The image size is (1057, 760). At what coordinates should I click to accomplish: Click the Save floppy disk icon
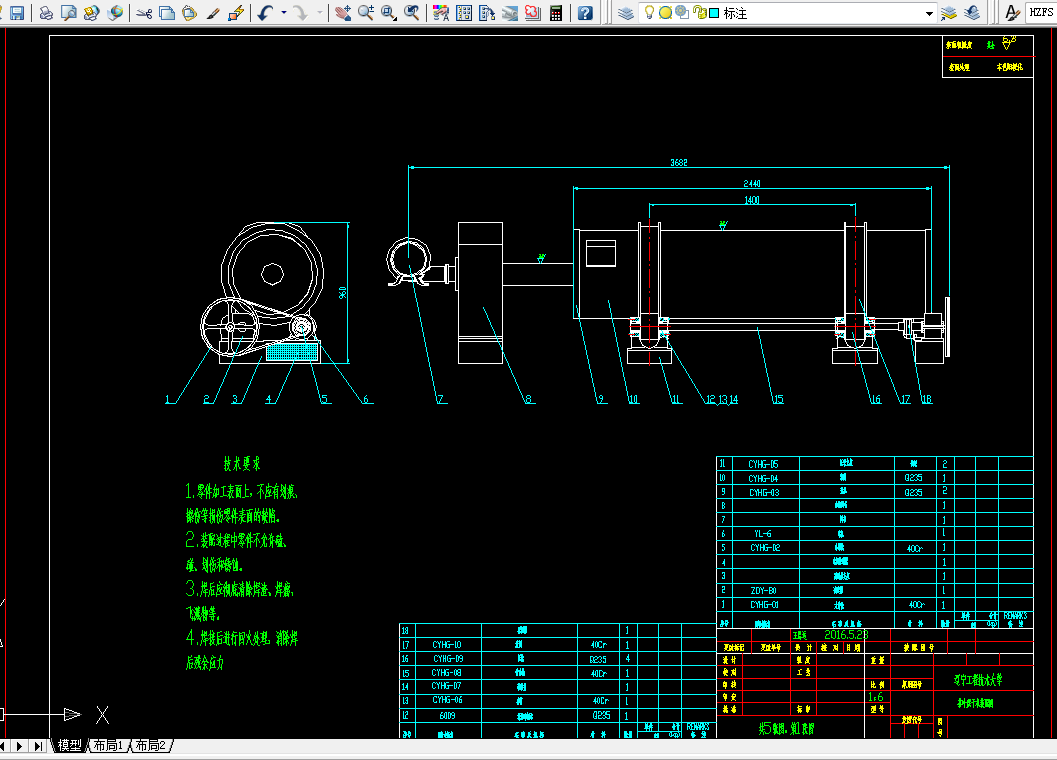[17, 13]
